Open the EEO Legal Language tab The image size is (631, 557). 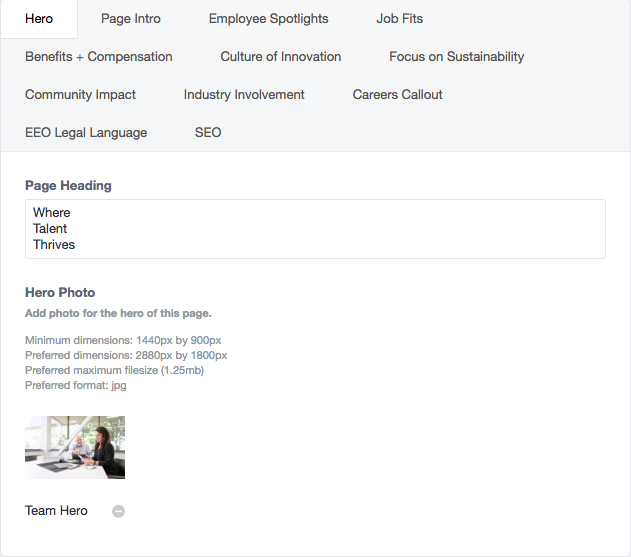(86, 132)
